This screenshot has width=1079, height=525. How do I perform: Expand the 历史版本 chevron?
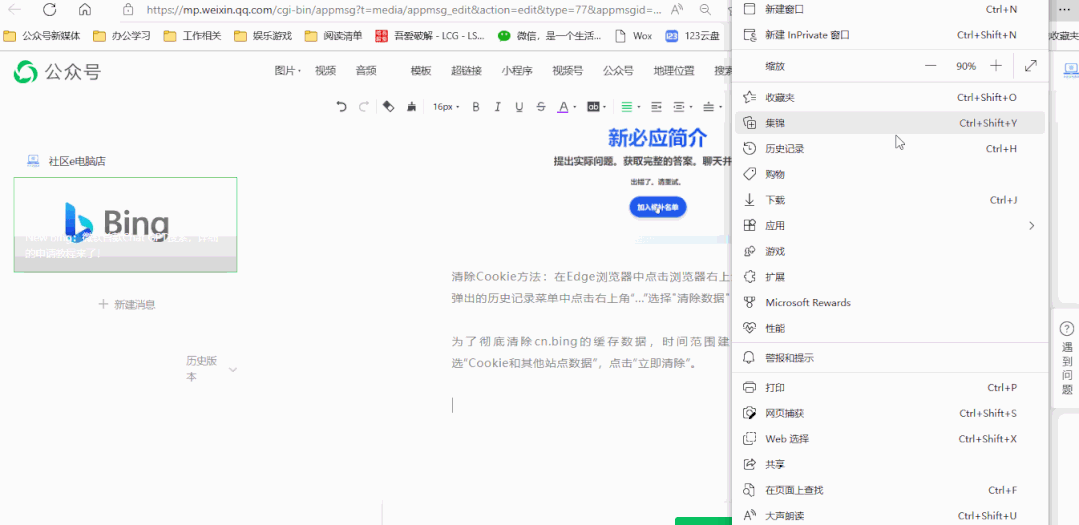pos(233,369)
